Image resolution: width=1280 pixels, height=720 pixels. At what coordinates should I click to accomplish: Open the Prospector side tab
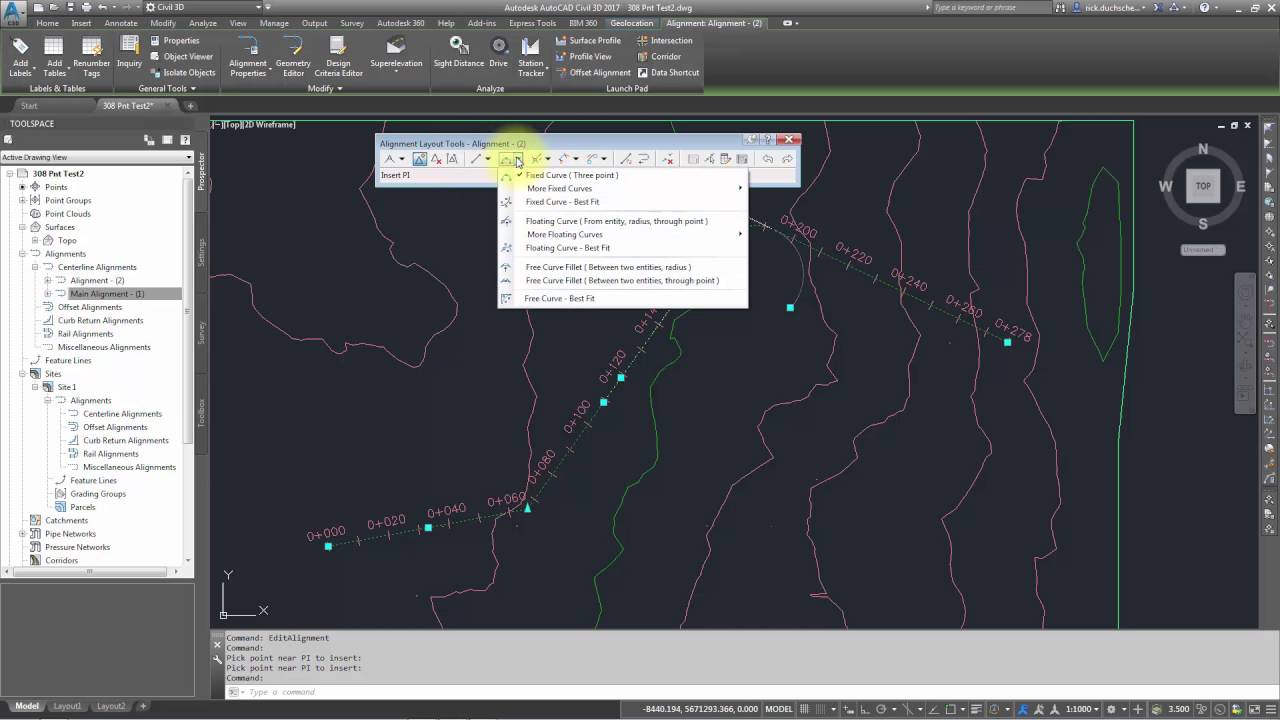(201, 171)
